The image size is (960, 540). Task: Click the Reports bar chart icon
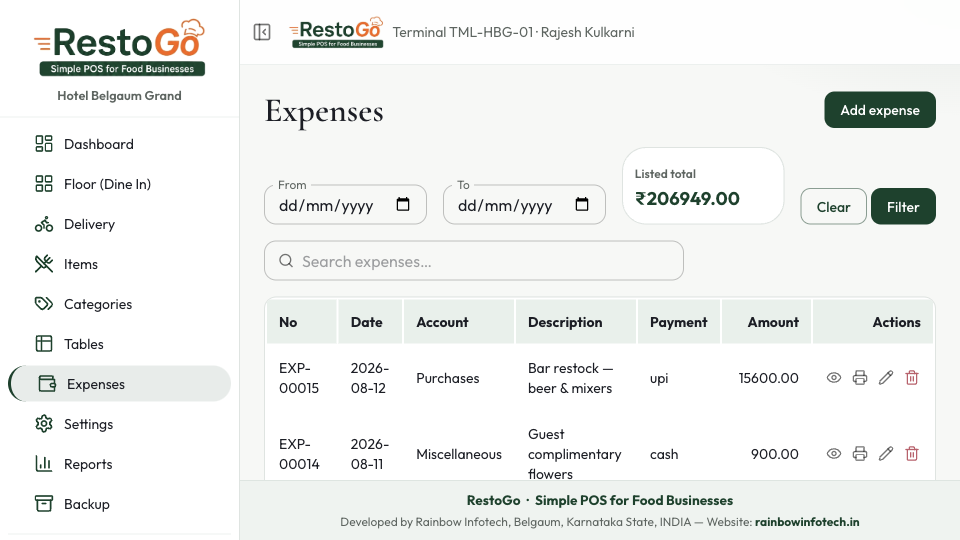point(44,464)
